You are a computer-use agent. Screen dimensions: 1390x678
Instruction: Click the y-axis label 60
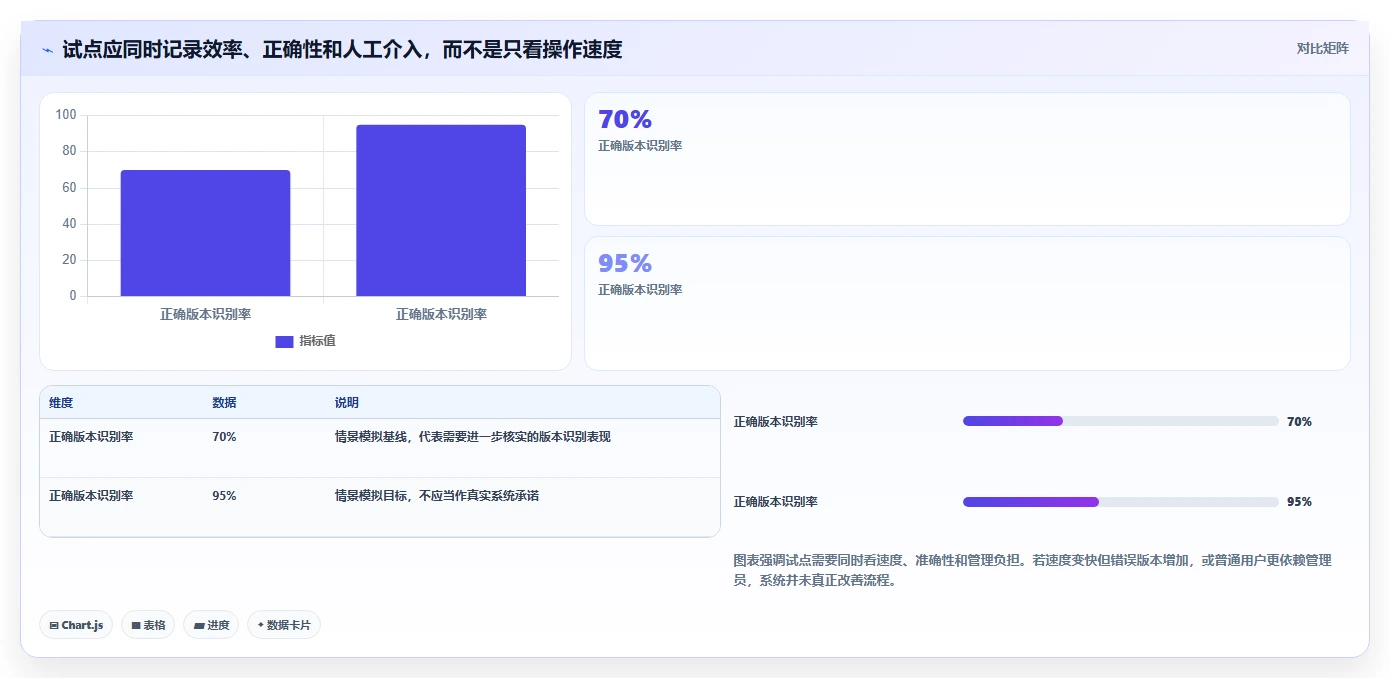point(69,188)
